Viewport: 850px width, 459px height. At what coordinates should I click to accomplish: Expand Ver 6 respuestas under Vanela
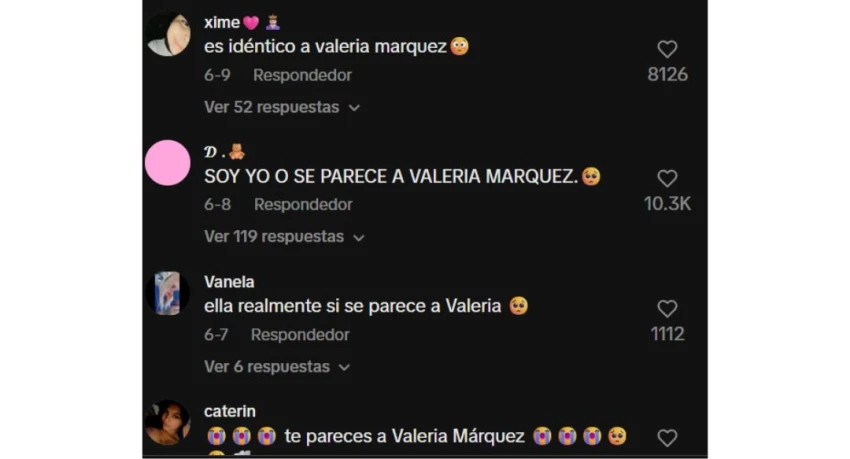tap(277, 367)
